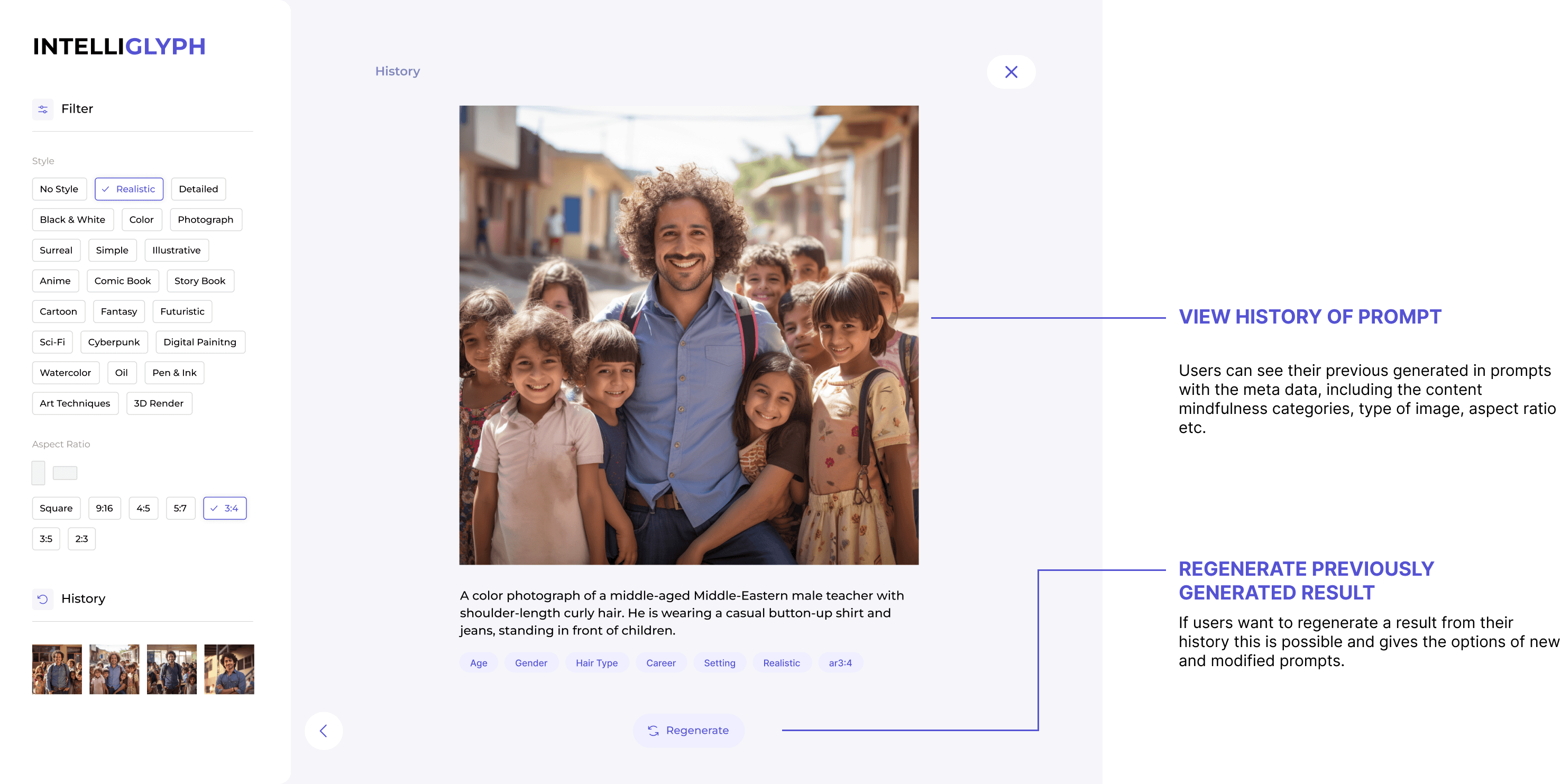
Task: Select the Cyberpunk style option
Action: coord(113,343)
